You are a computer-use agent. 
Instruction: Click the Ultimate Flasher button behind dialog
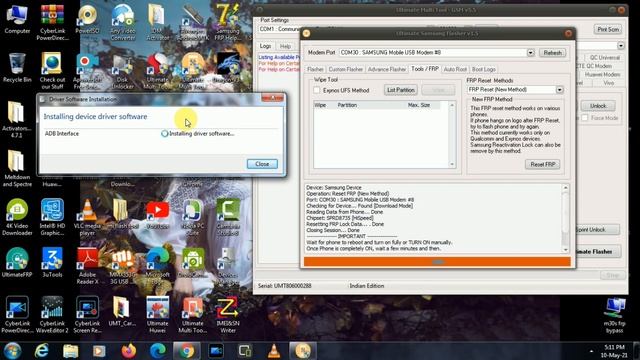point(597,252)
